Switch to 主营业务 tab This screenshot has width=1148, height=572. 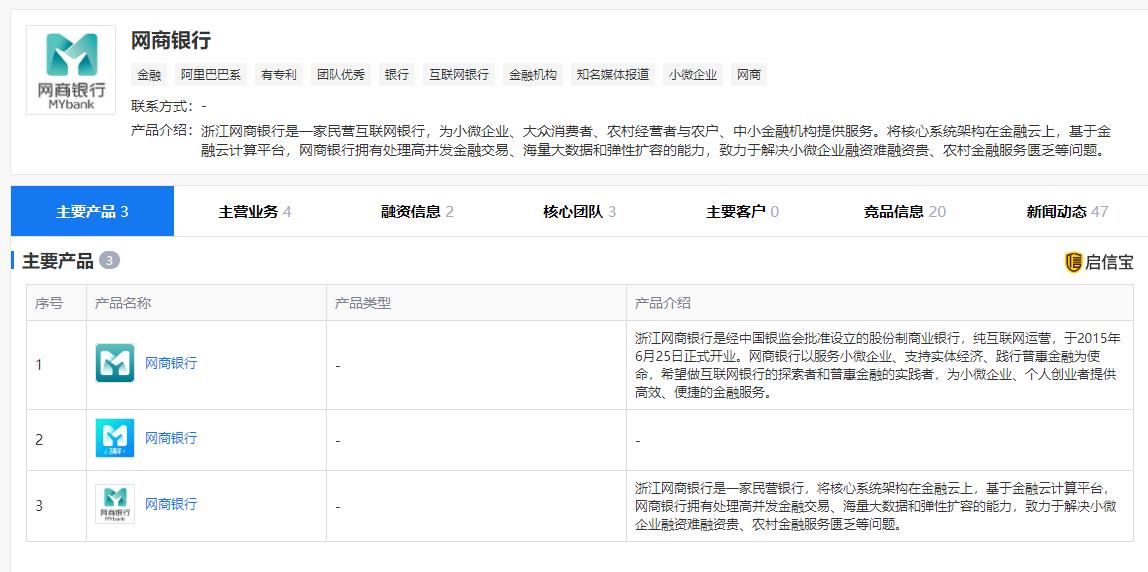pos(255,212)
